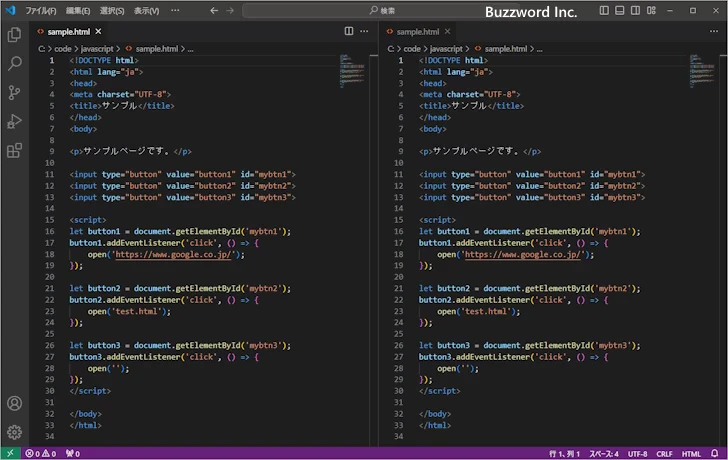Click the Accounts icon in activity bar

point(14,404)
